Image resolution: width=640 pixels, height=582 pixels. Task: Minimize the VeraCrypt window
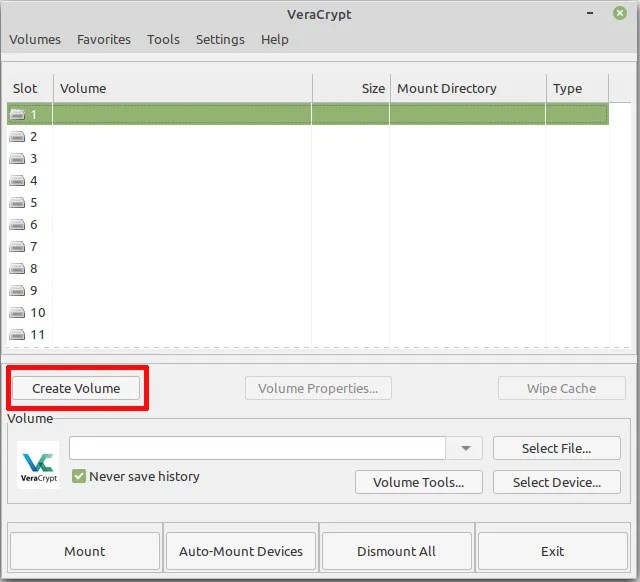click(590, 13)
